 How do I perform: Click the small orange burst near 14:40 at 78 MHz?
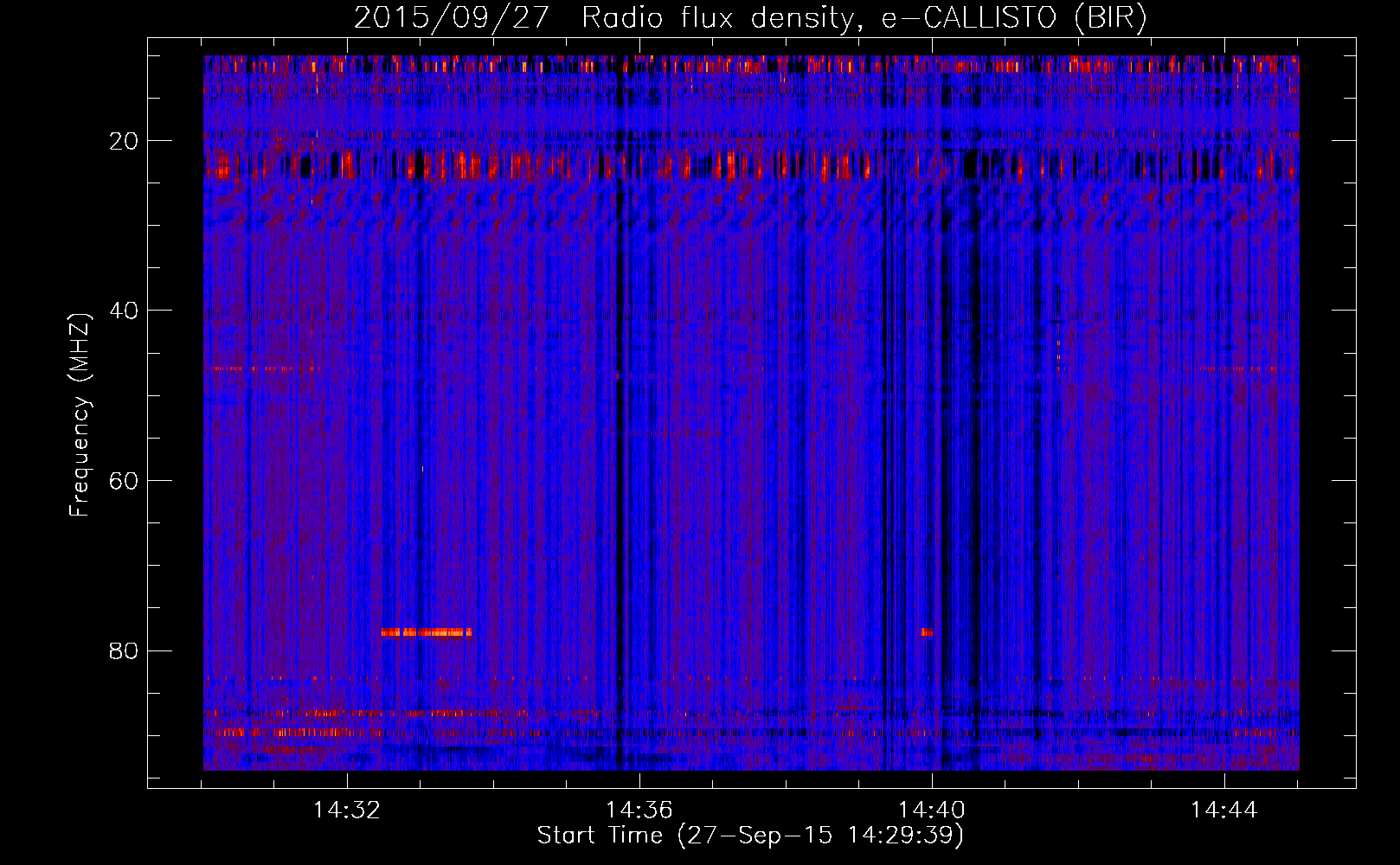(x=927, y=632)
